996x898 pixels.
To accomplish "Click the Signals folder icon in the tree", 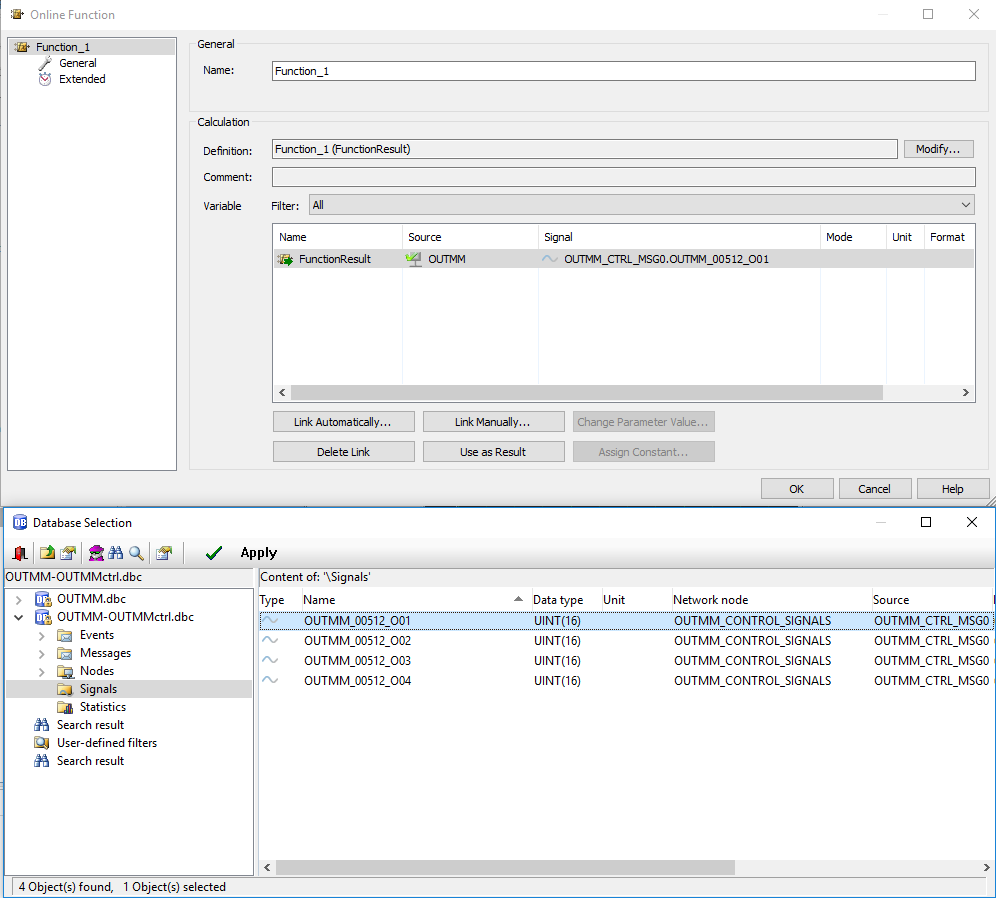I will pyautogui.click(x=65, y=689).
